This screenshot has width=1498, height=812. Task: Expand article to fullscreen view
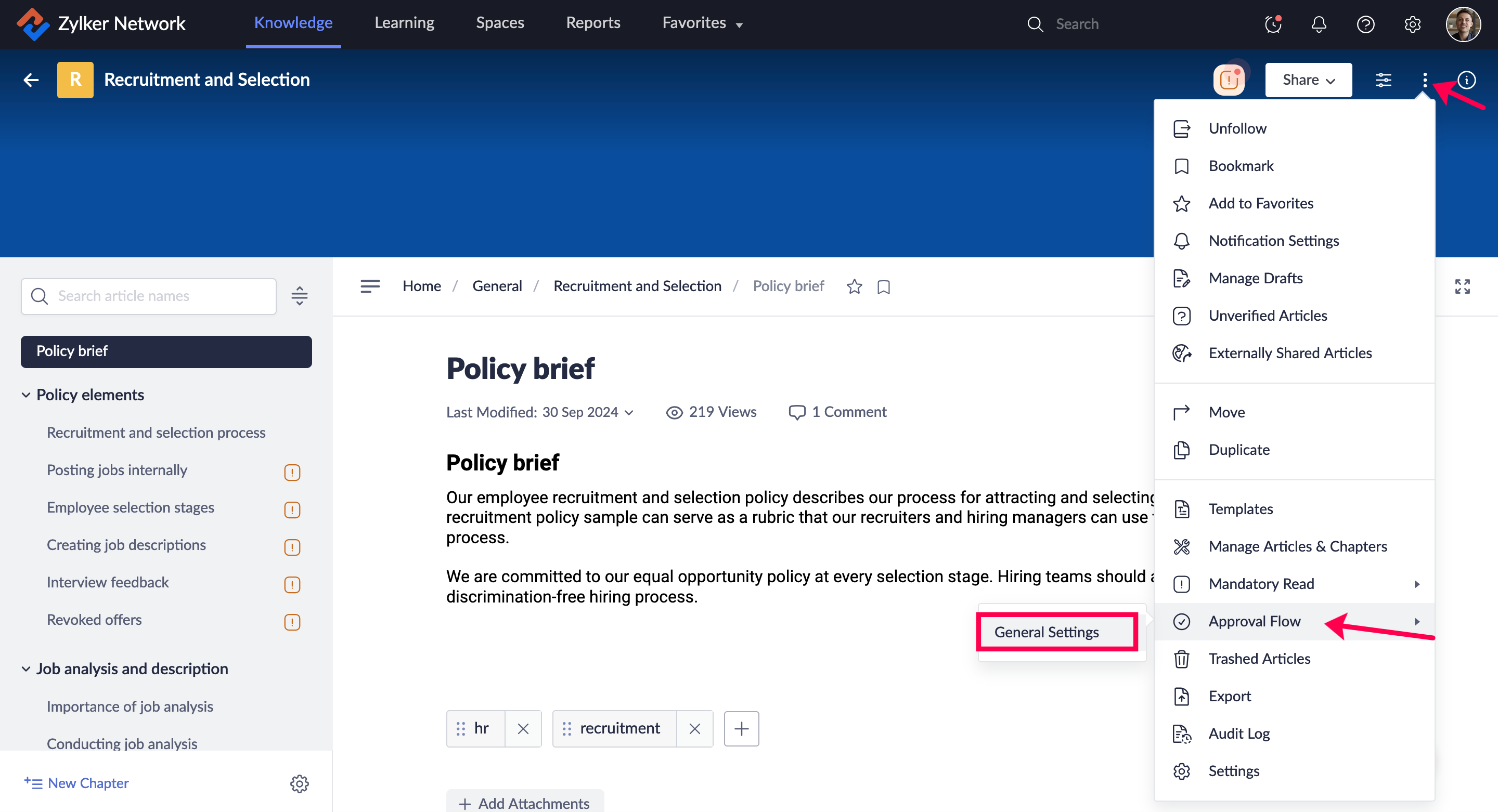pos(1462,286)
